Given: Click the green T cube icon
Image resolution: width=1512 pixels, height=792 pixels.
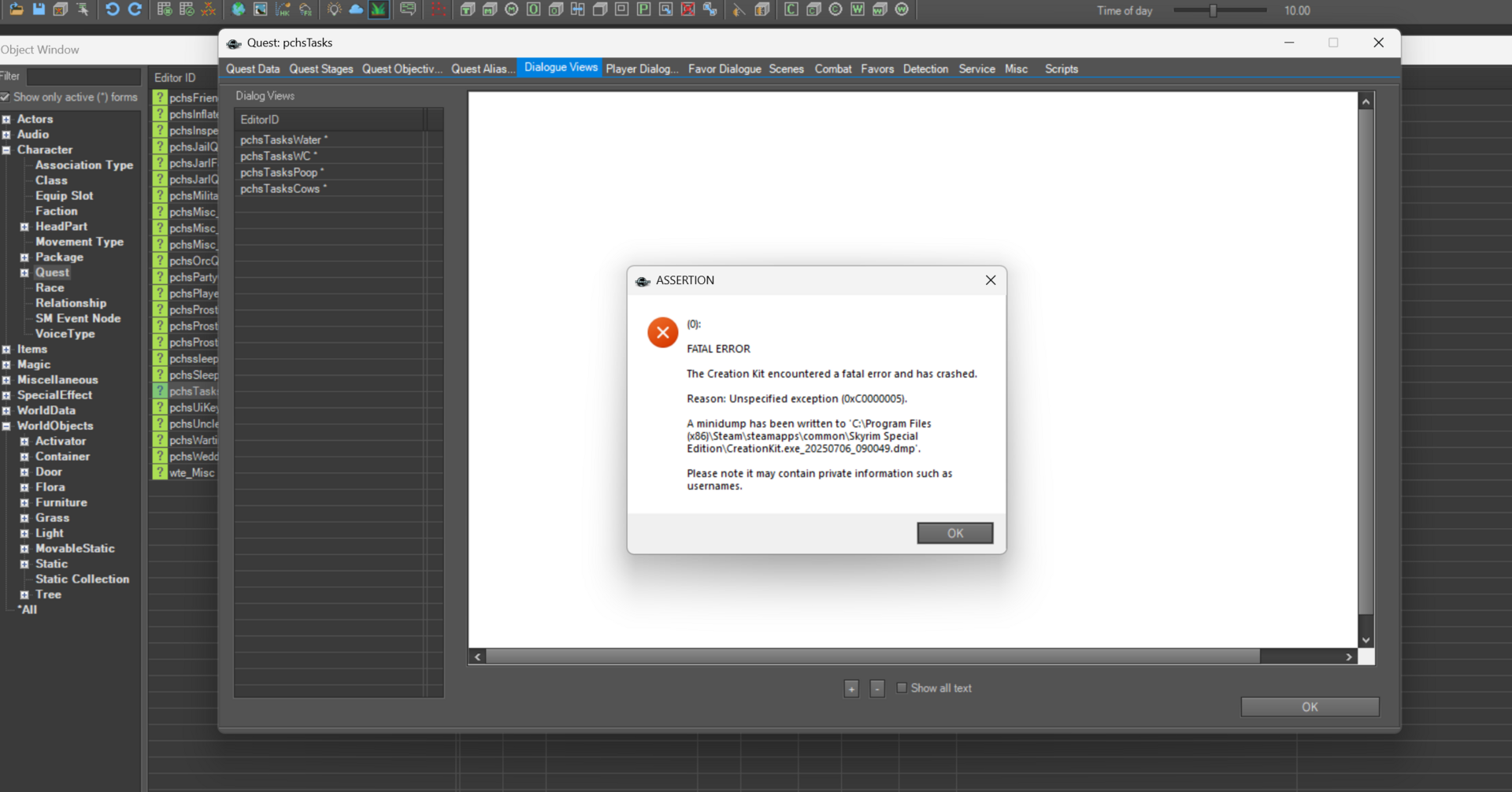Looking at the screenshot, I should pos(468,9).
